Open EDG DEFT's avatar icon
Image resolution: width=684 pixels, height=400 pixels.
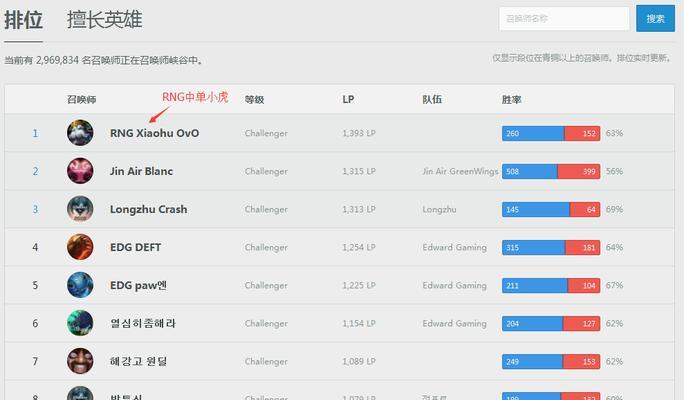click(80, 247)
